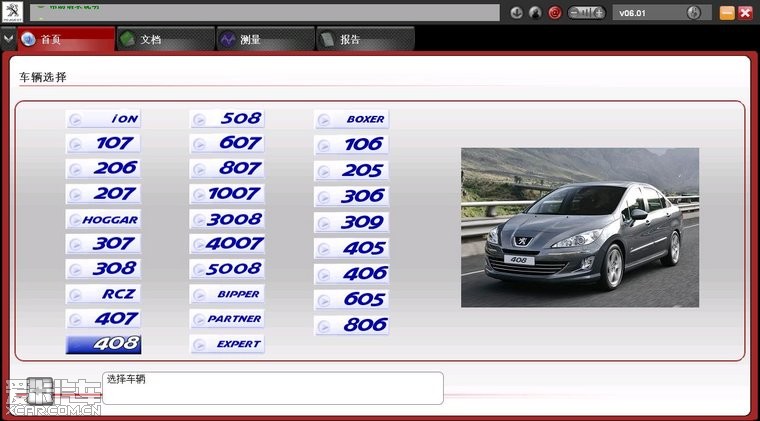Select the 308 vehicle

[103, 269]
